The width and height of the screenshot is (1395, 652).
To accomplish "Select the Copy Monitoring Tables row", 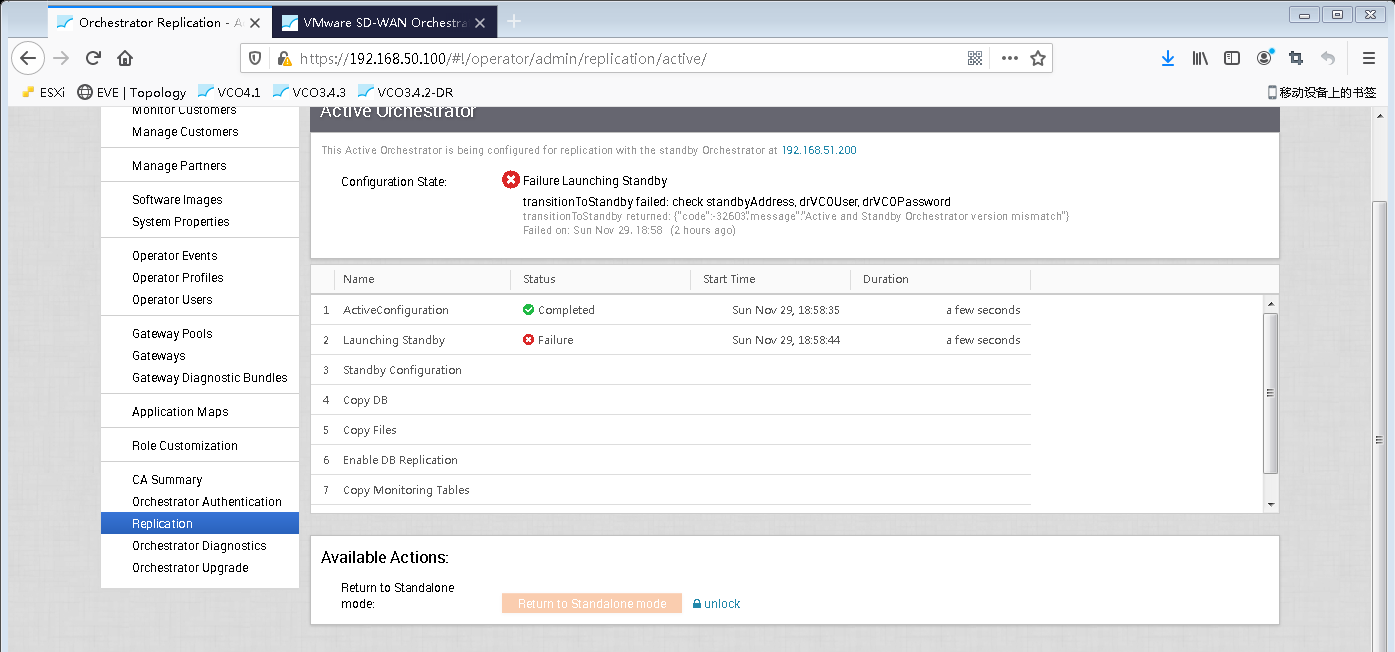I will 671,490.
